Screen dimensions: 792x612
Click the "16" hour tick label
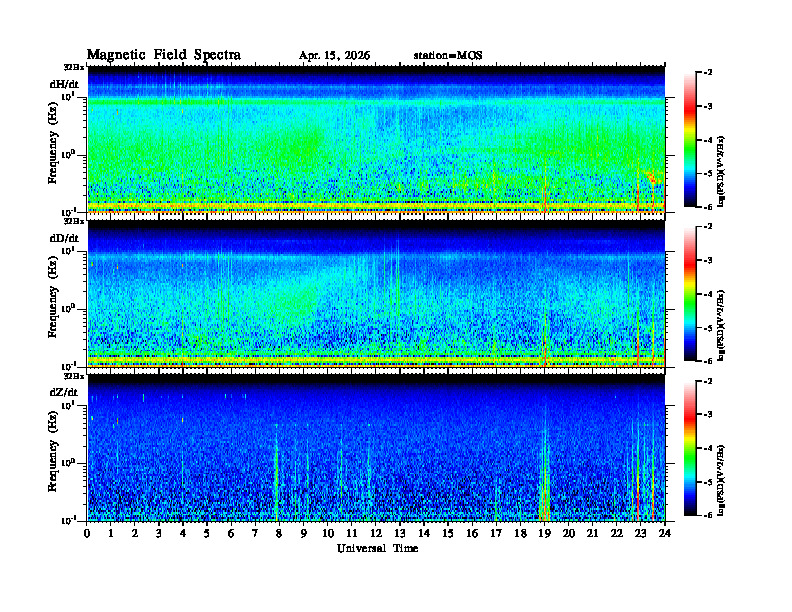(x=472, y=533)
